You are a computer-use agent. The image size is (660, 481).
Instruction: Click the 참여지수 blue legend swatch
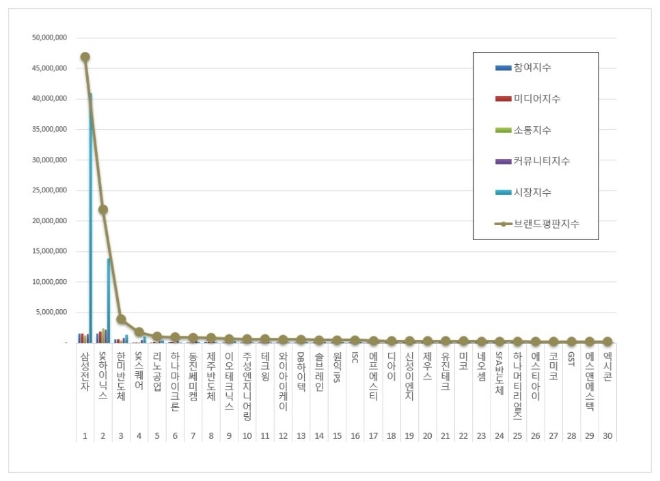tap(503, 68)
